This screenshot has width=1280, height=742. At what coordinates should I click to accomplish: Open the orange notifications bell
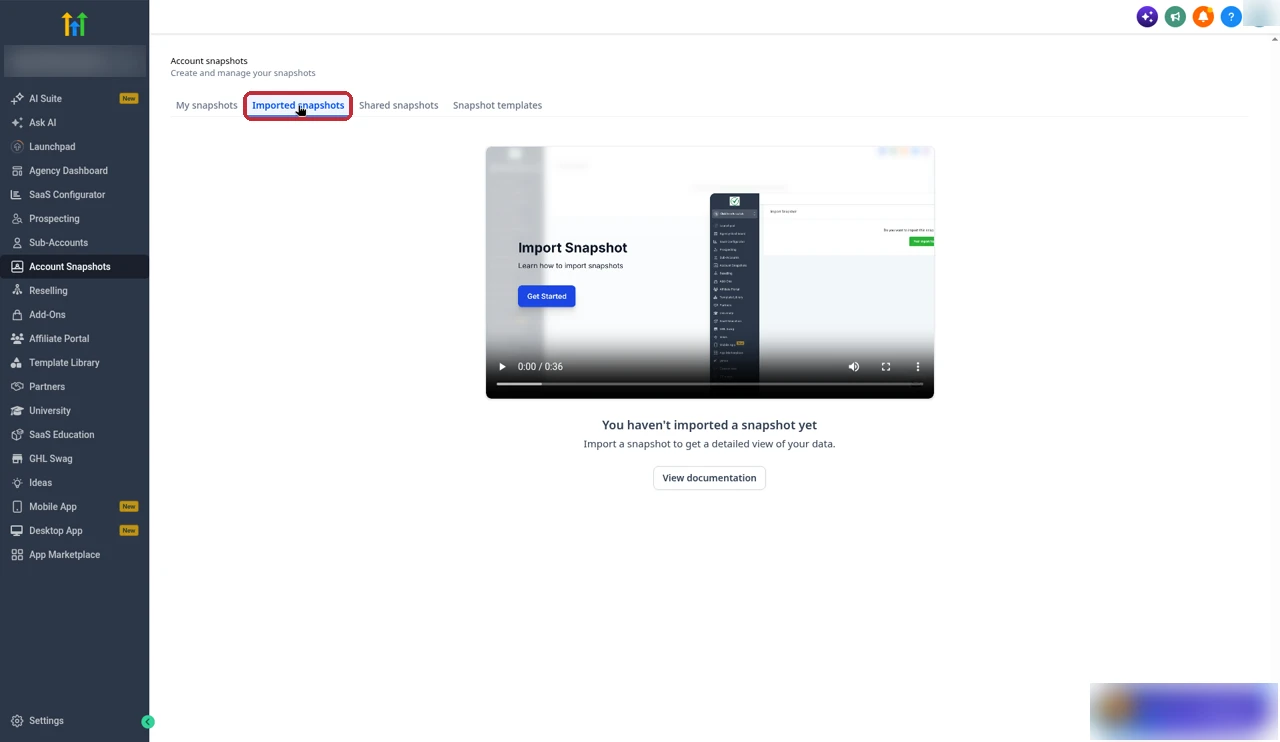1203,17
